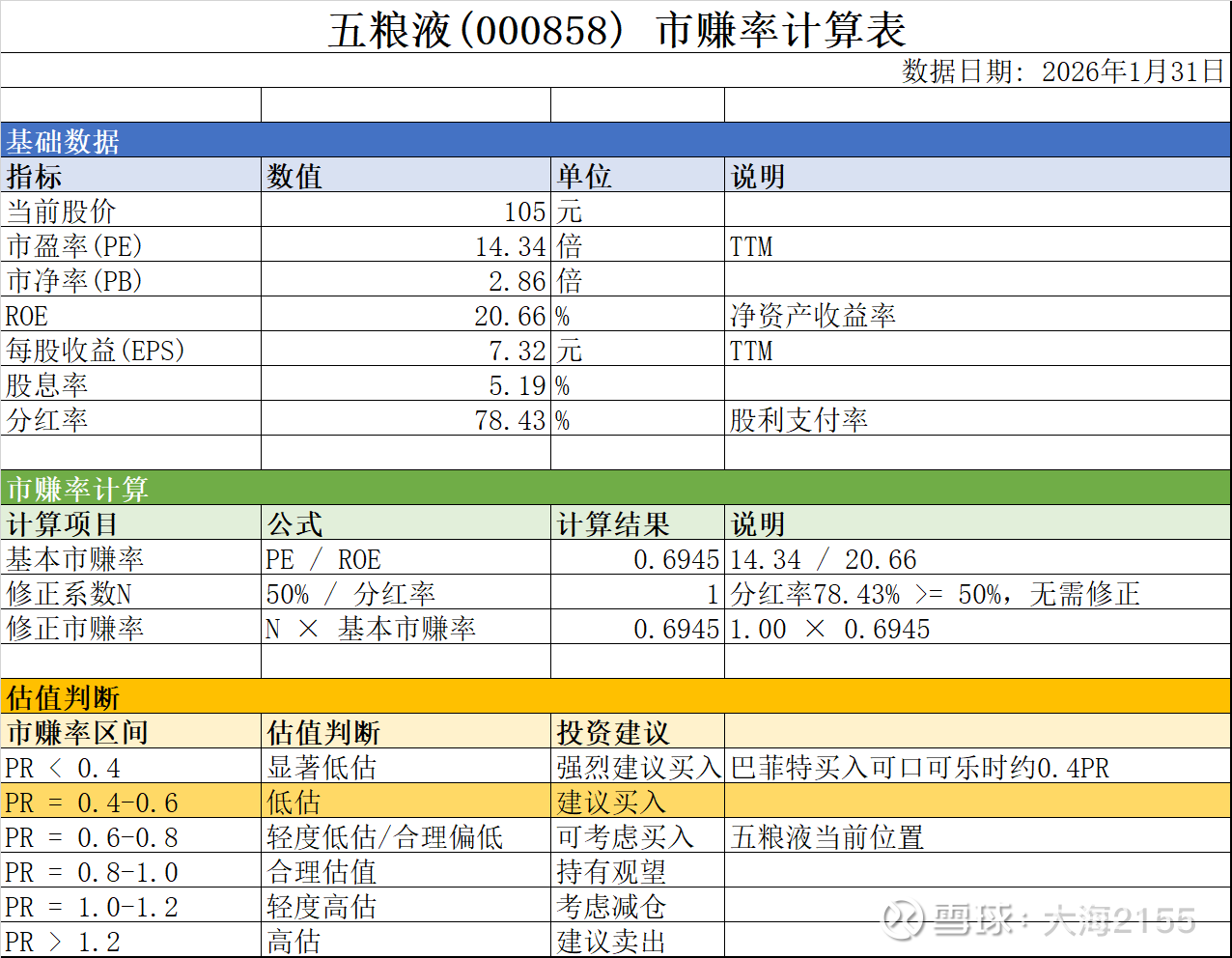Select the 指标 column header cell
The image size is (1232, 958).
click(x=130, y=175)
